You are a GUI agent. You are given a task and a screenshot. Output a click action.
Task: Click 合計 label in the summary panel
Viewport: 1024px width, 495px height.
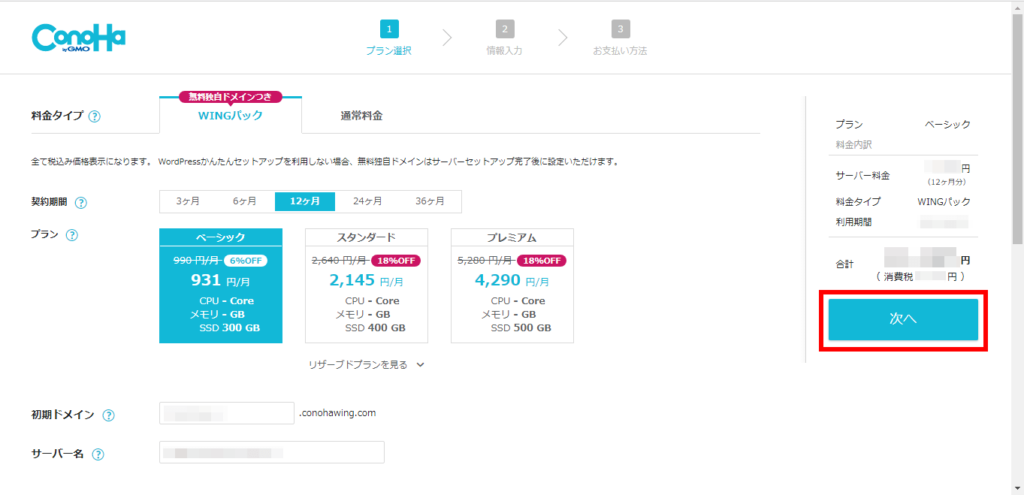tap(844, 264)
